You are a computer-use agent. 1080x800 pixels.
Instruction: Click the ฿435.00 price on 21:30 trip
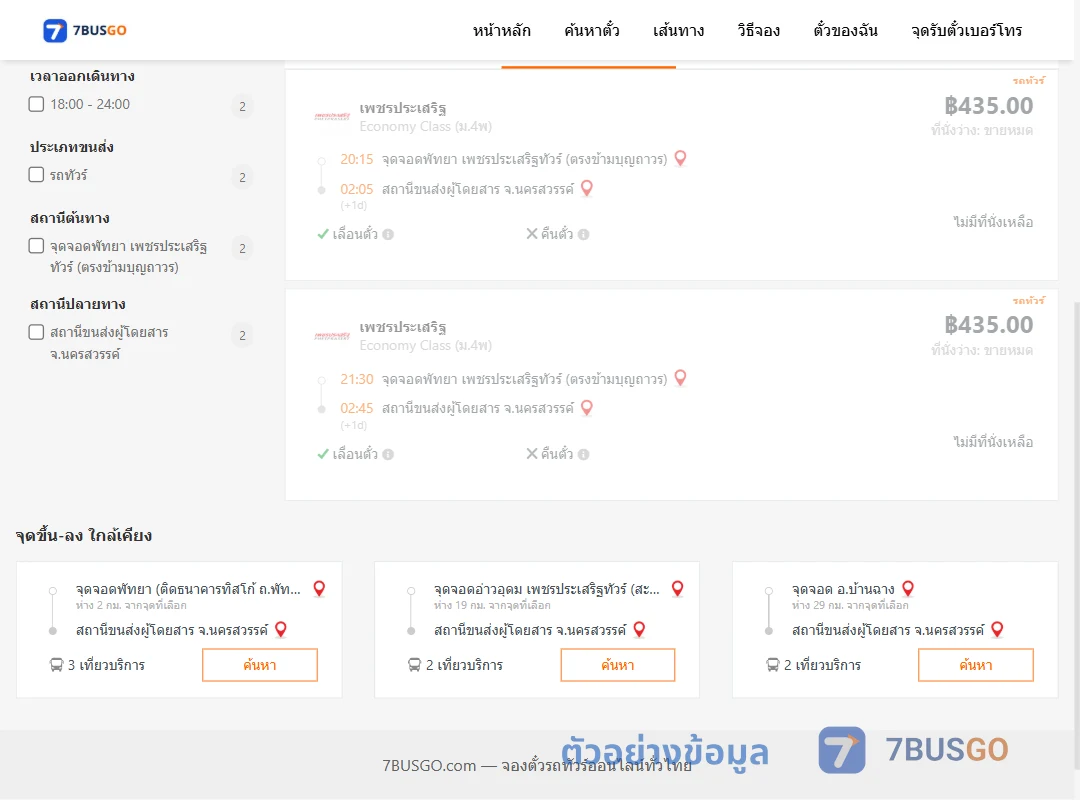click(x=988, y=325)
